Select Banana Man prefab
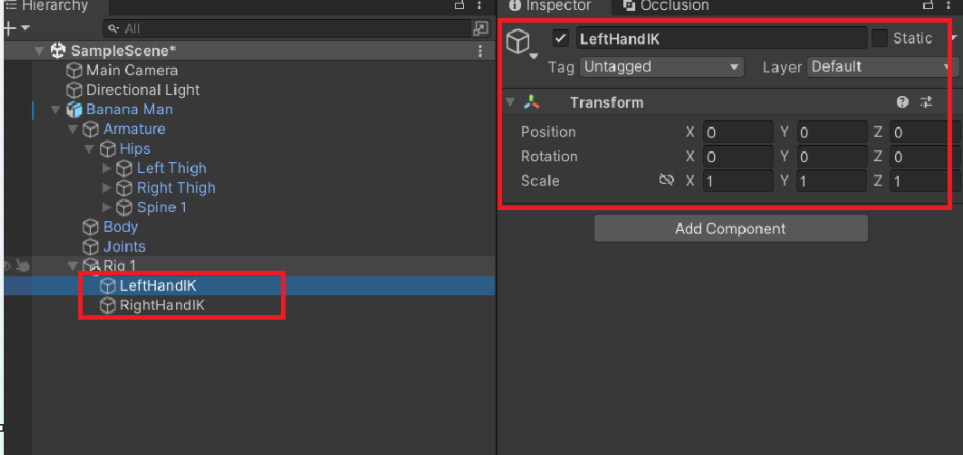 (x=130, y=109)
